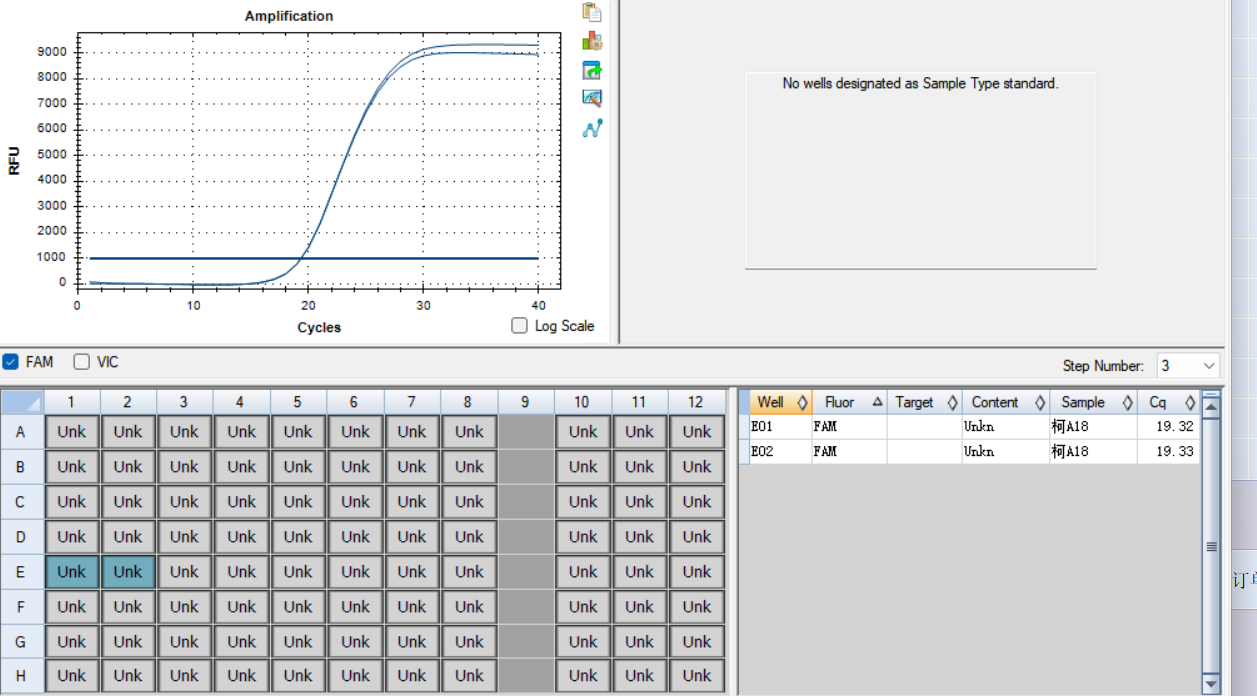Open the Step Number dropdown
Viewport: 1257px width, 696px height.
click(x=1189, y=366)
